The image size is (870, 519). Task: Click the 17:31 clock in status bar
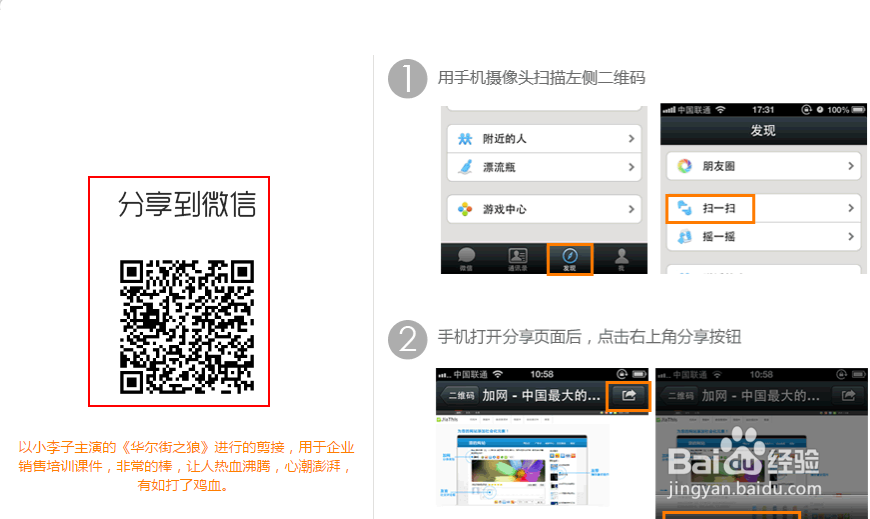[763, 110]
